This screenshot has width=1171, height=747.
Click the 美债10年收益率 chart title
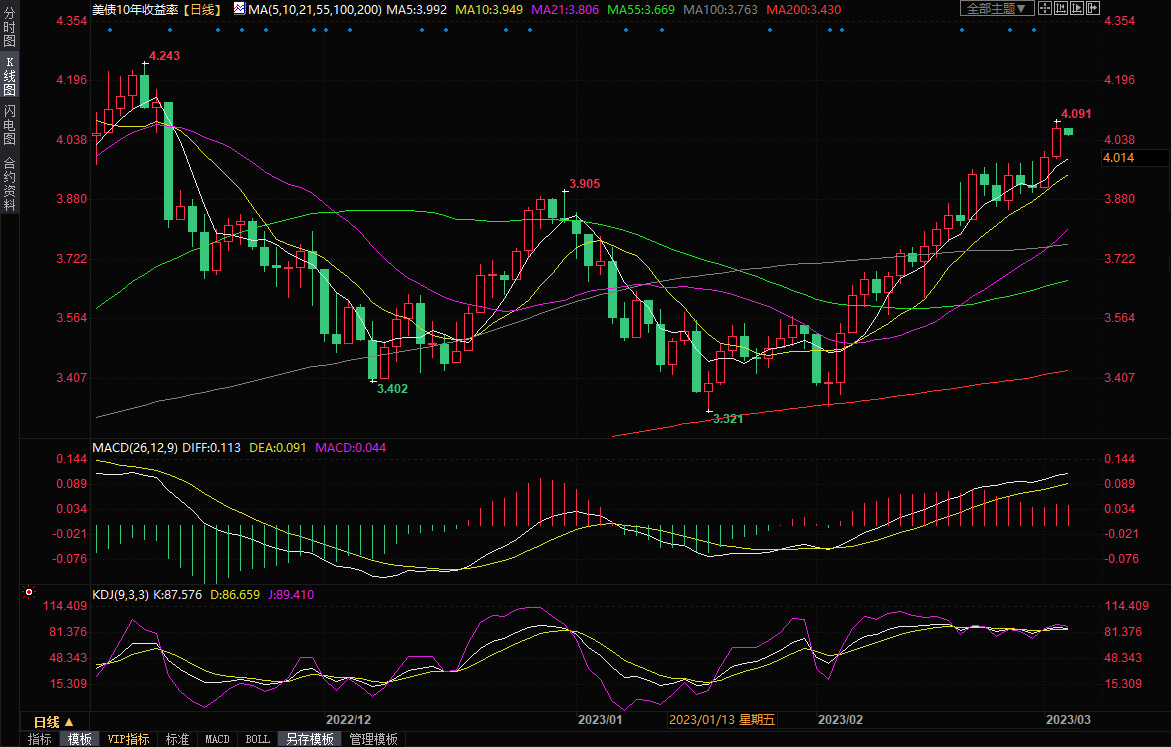[135, 10]
